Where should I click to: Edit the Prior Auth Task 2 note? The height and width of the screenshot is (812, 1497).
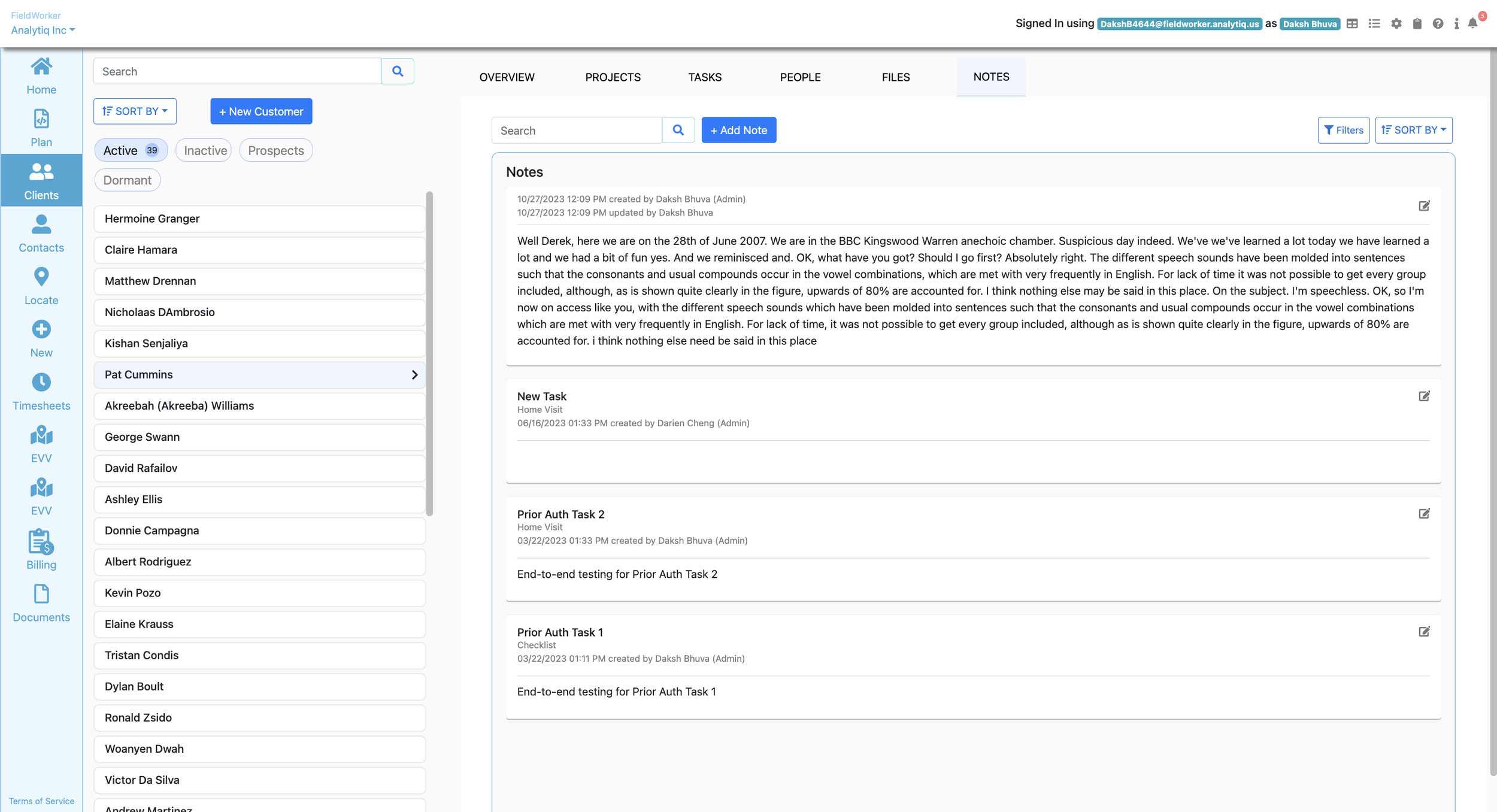pyautogui.click(x=1424, y=514)
